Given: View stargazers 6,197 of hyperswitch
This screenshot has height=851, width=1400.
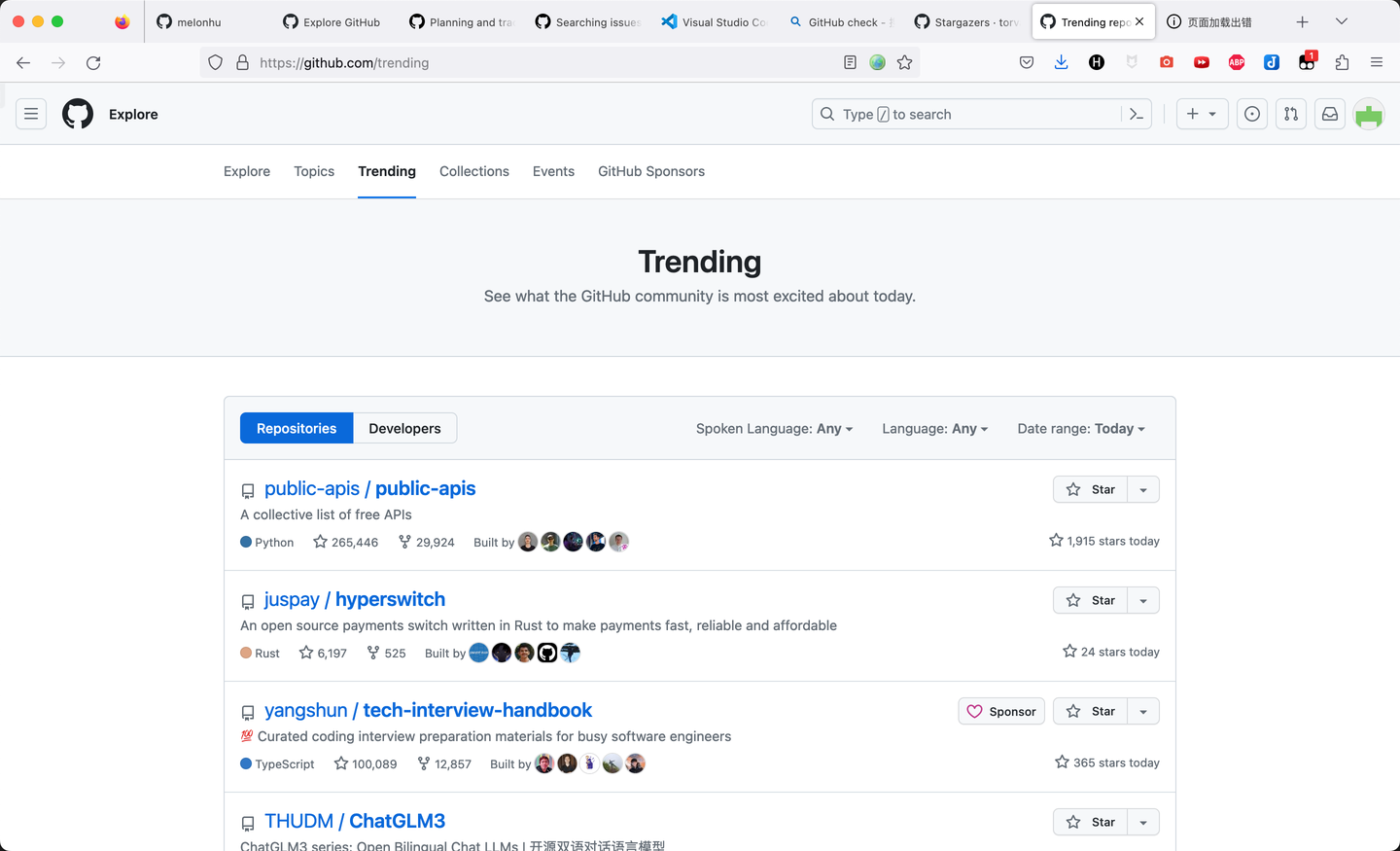Looking at the screenshot, I should 323,653.
